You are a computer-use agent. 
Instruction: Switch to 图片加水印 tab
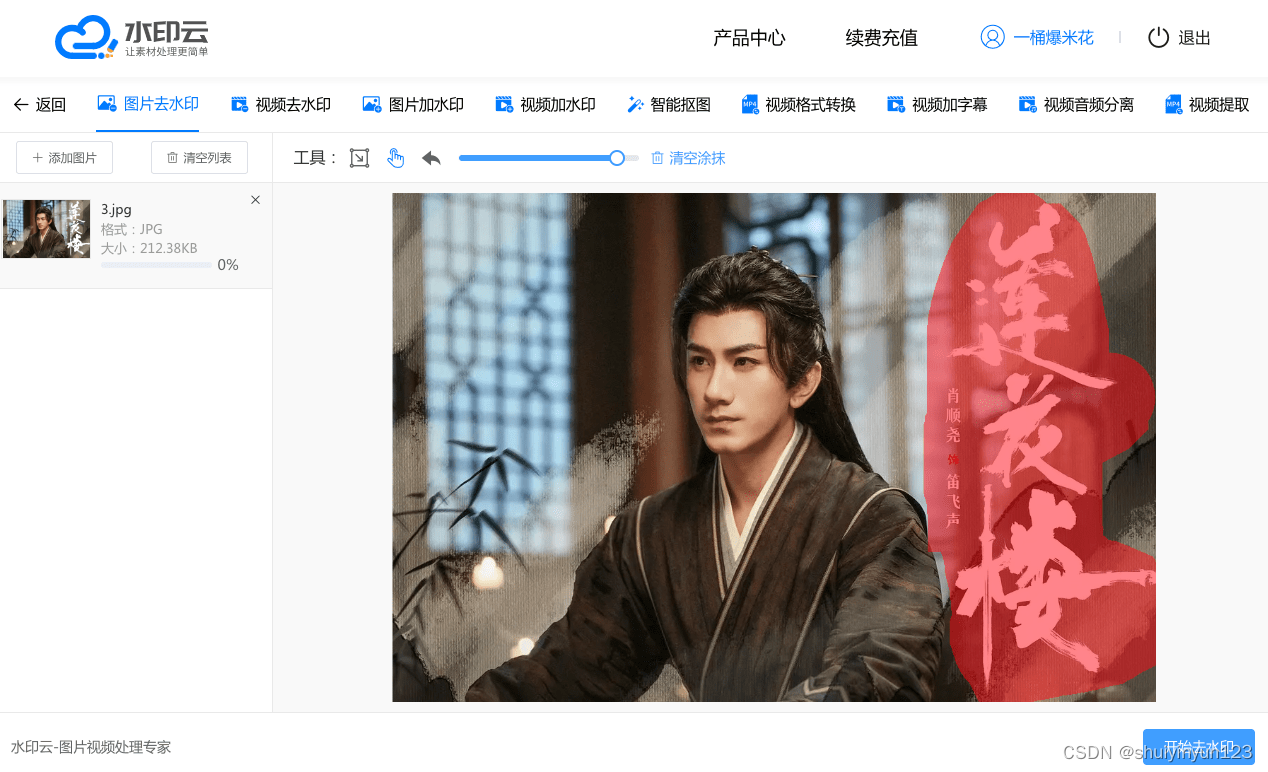click(x=413, y=104)
